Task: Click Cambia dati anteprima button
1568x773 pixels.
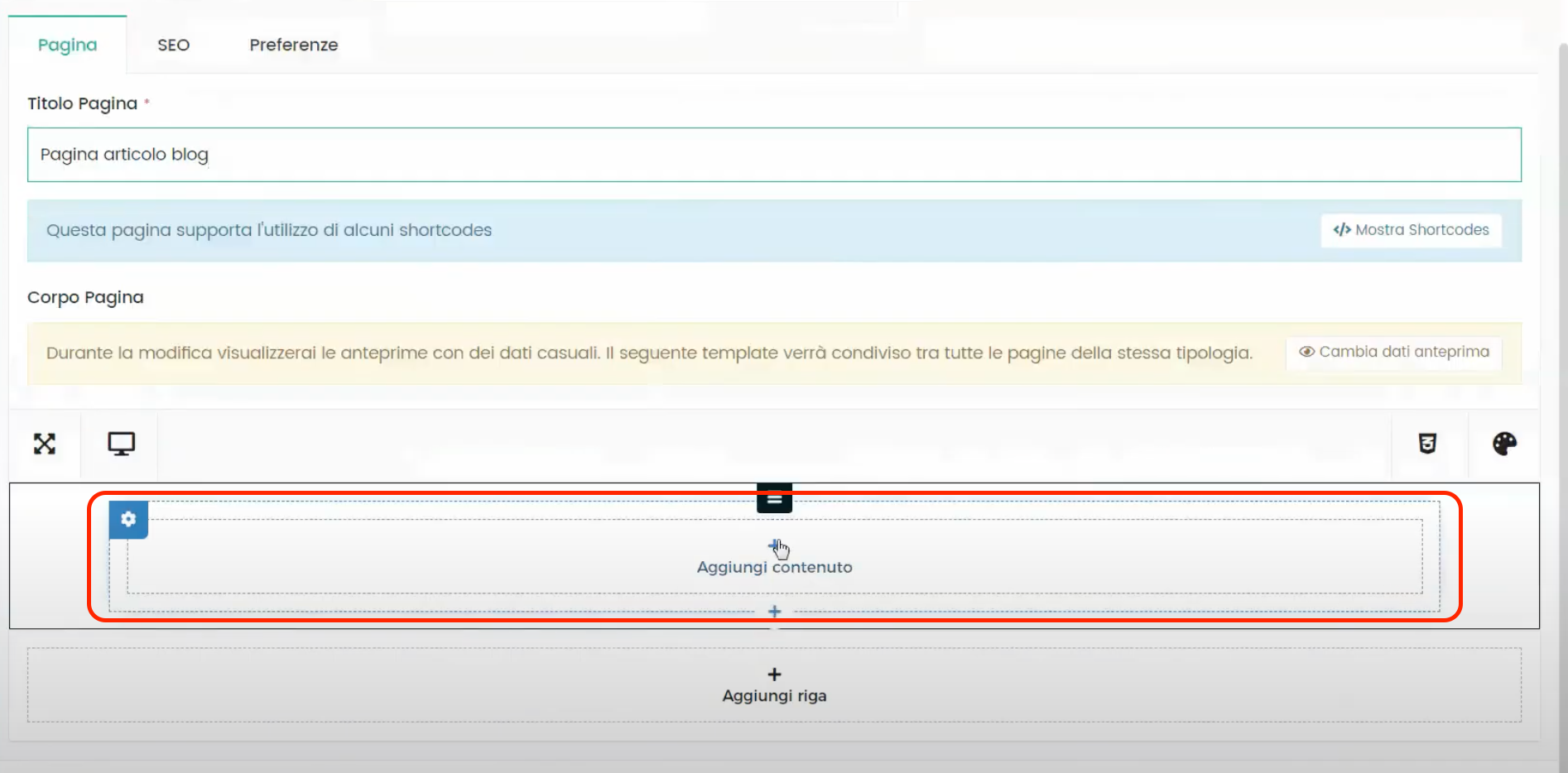Action: click(1394, 352)
